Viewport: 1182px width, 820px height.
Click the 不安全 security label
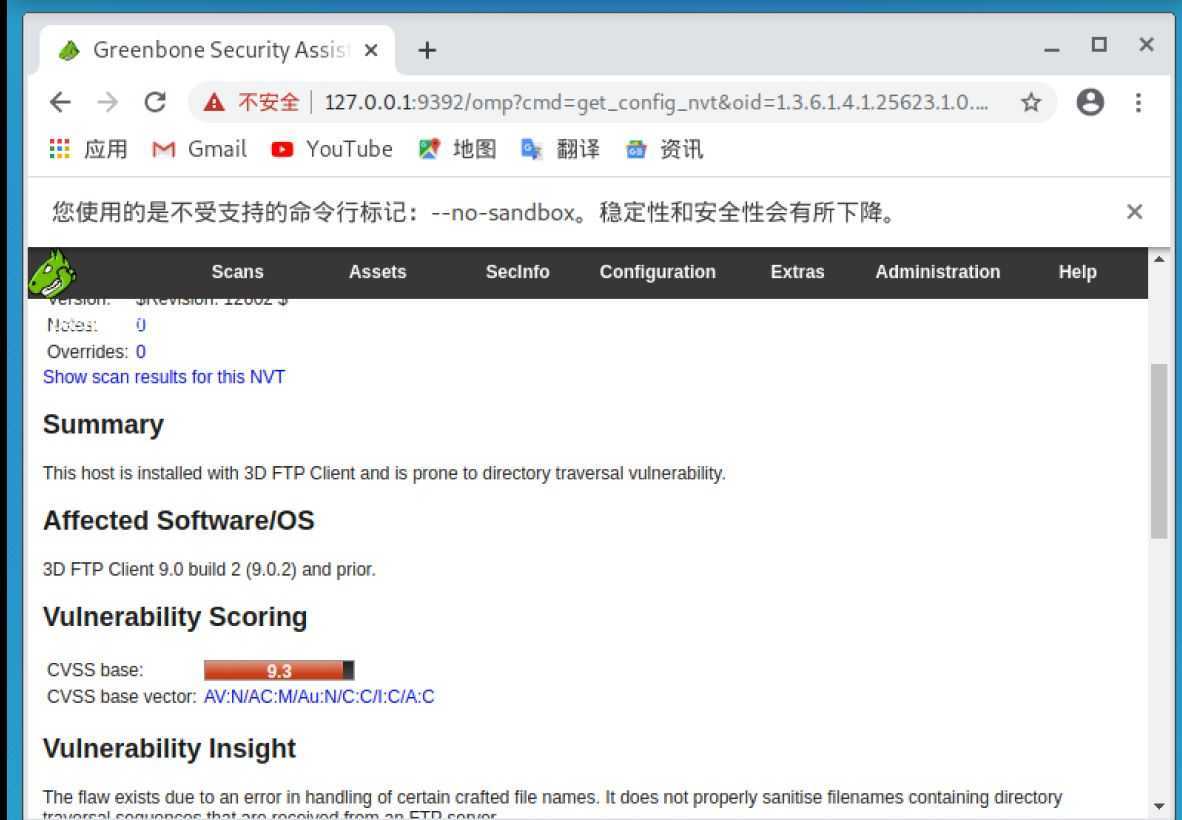[268, 102]
